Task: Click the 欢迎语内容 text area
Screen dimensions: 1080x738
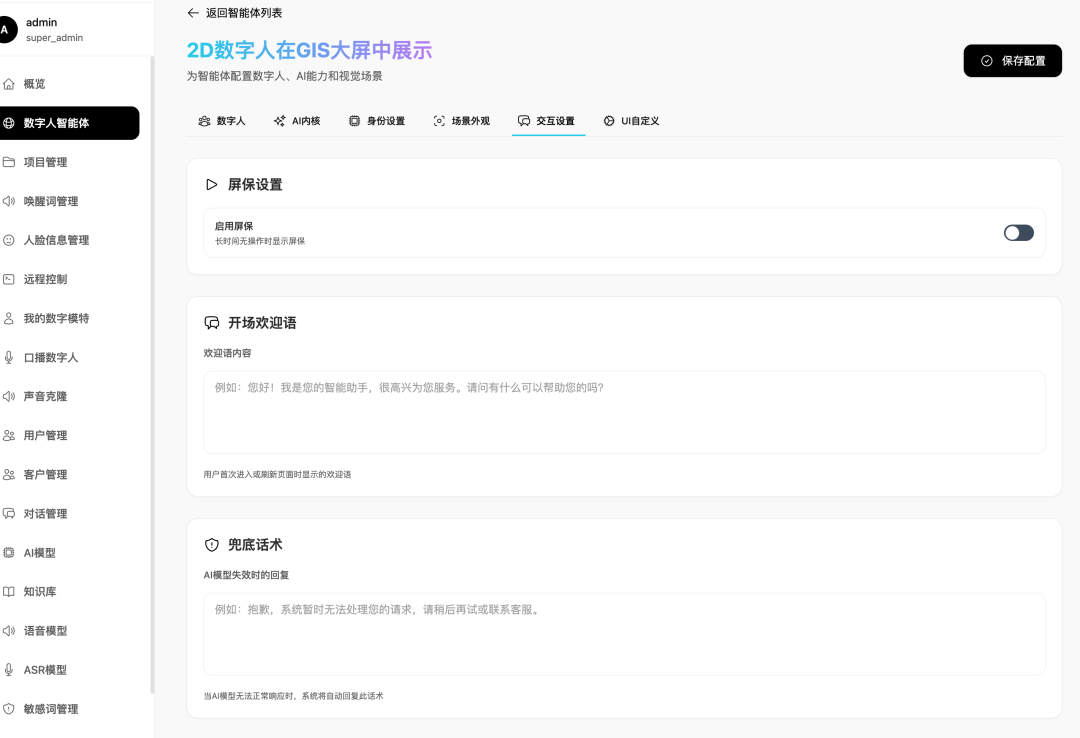Action: (x=624, y=412)
